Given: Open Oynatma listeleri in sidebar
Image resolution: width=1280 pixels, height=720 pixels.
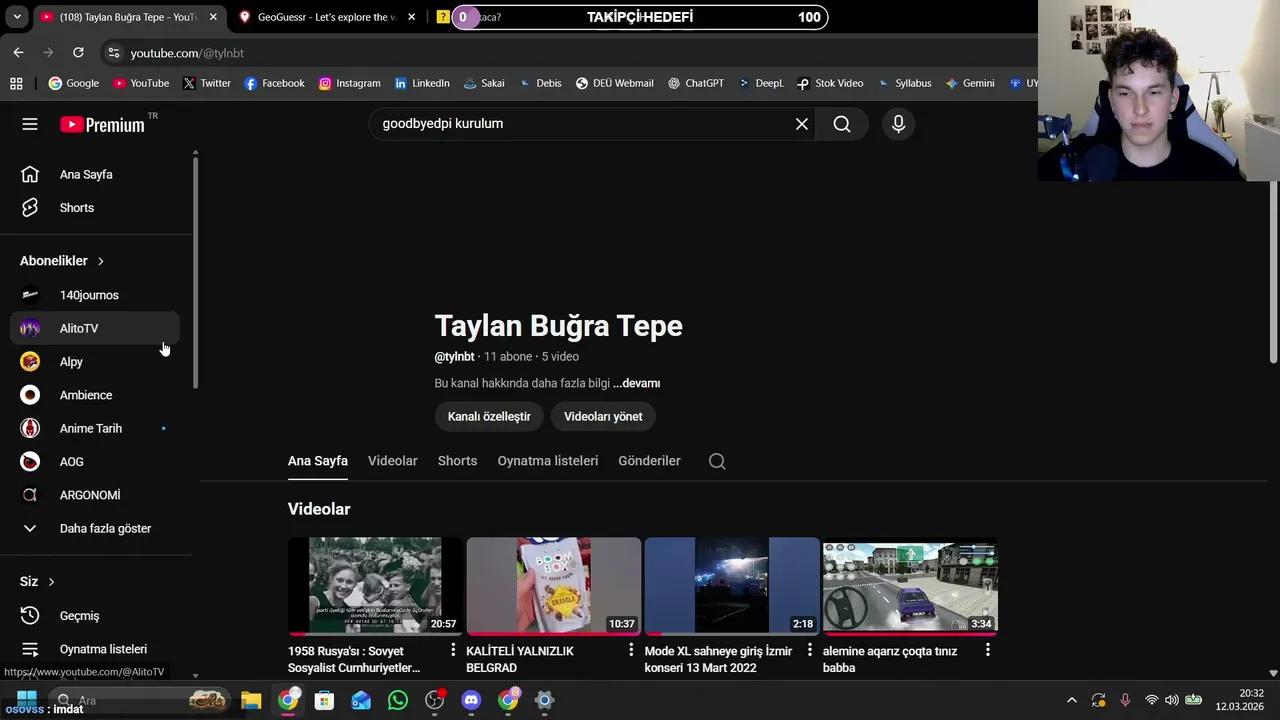Looking at the screenshot, I should click(96, 649).
